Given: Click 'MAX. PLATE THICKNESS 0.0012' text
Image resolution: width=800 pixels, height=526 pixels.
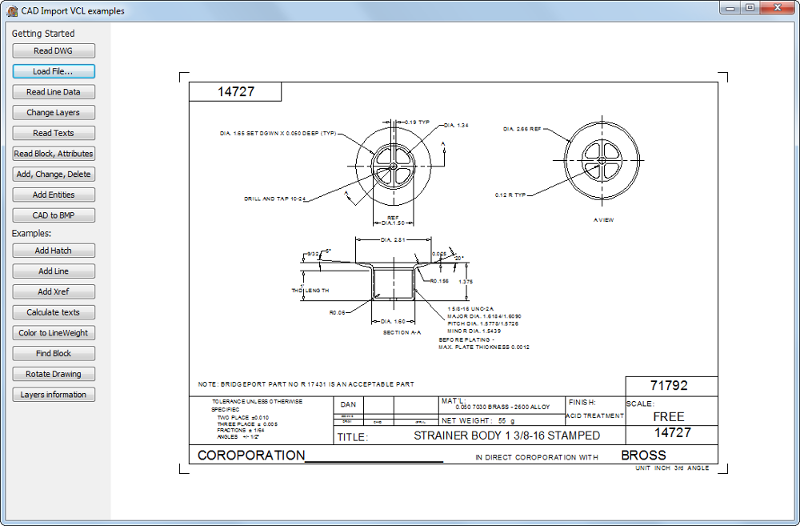Looking at the screenshot, I should (x=484, y=347).
